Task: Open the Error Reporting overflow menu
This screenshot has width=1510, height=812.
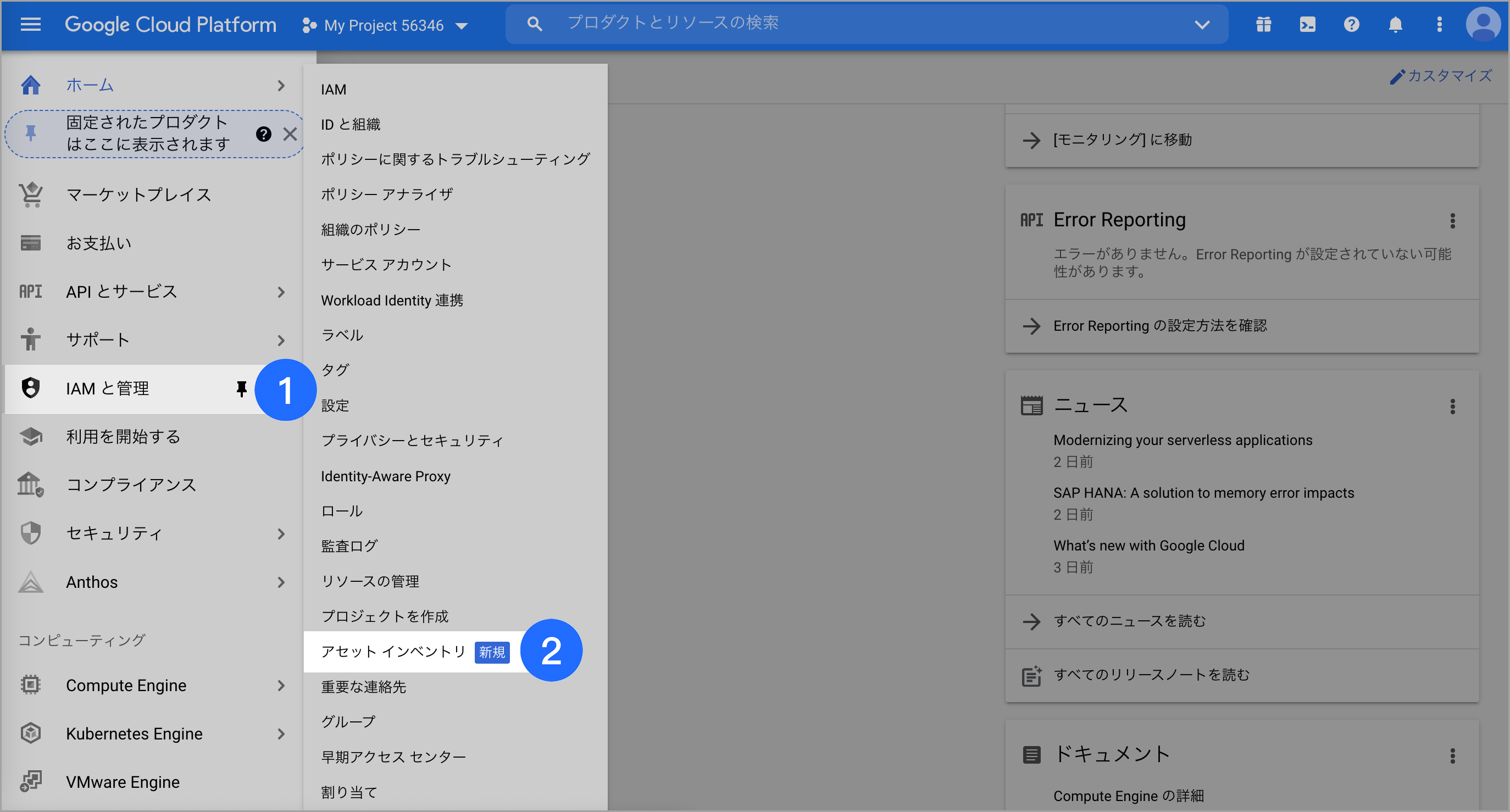Action: 1453,220
